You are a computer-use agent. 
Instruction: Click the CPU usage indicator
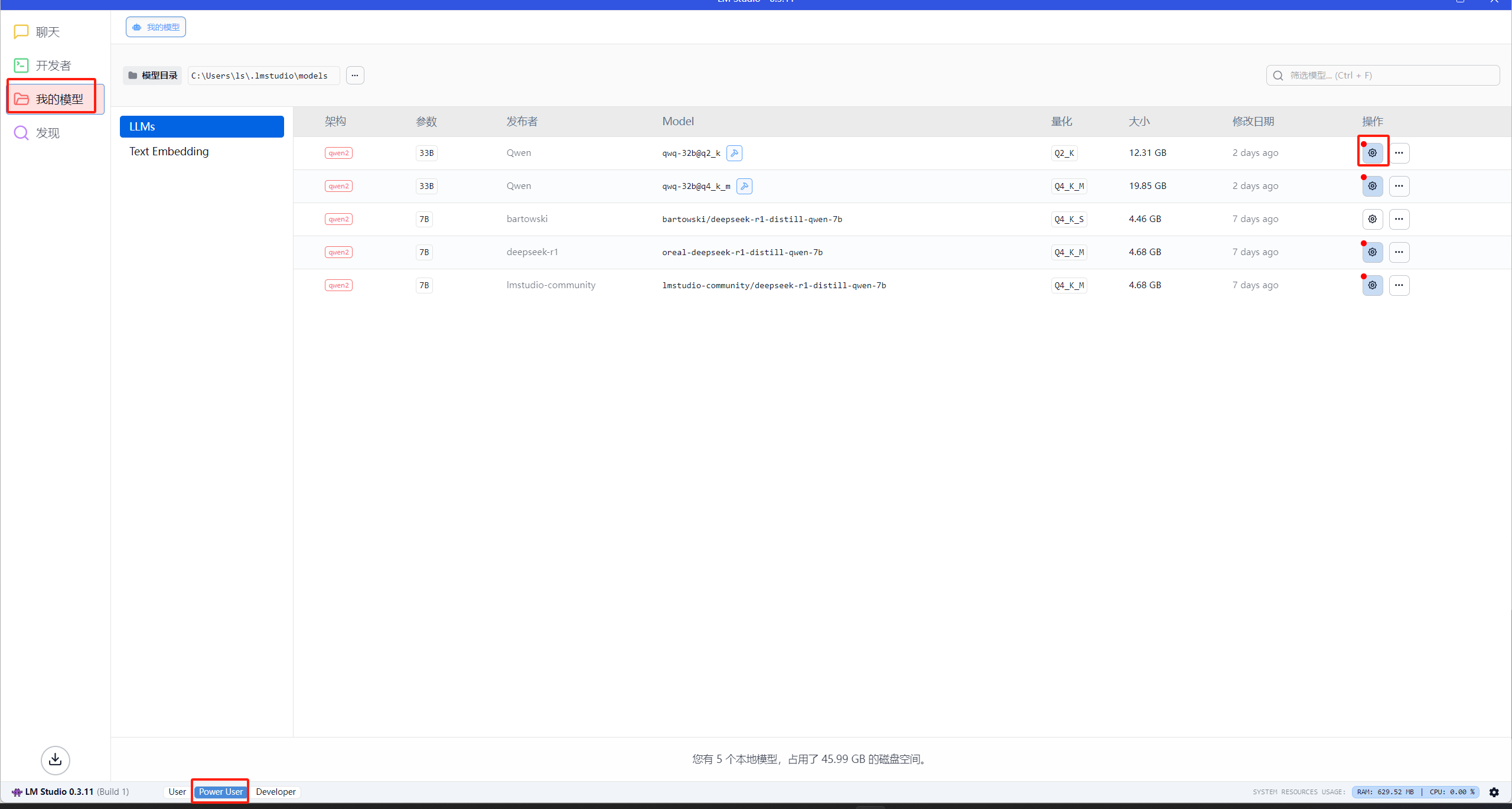point(1452,792)
